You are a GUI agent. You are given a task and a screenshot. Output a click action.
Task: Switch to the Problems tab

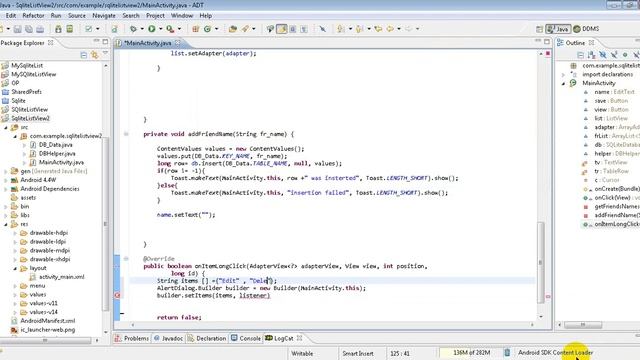(x=131, y=338)
